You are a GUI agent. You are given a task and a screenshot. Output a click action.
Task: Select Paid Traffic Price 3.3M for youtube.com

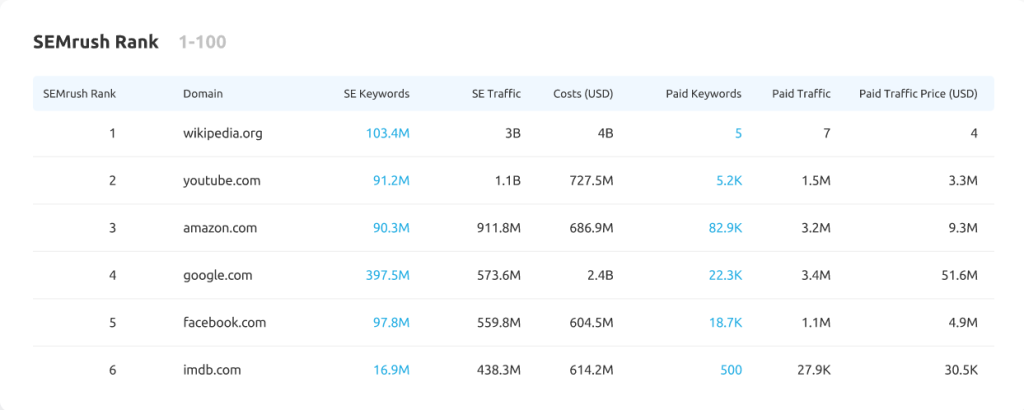(963, 181)
